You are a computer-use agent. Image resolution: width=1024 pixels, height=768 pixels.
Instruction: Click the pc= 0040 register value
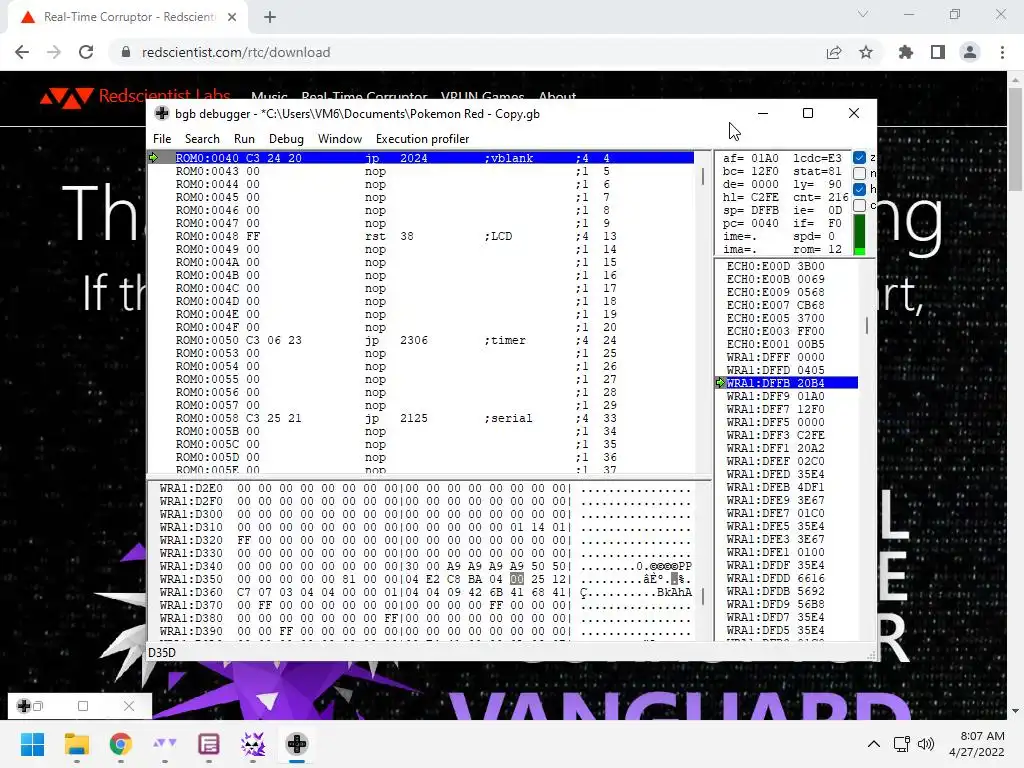750,223
